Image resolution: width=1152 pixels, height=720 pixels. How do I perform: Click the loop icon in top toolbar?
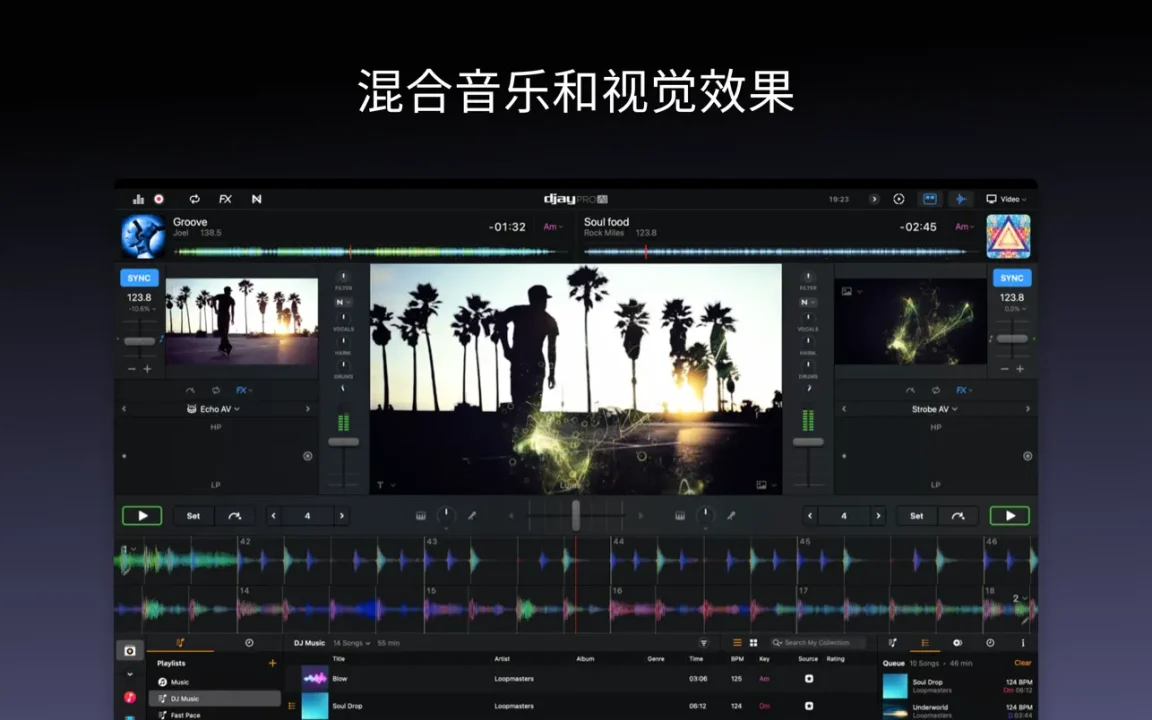click(195, 199)
